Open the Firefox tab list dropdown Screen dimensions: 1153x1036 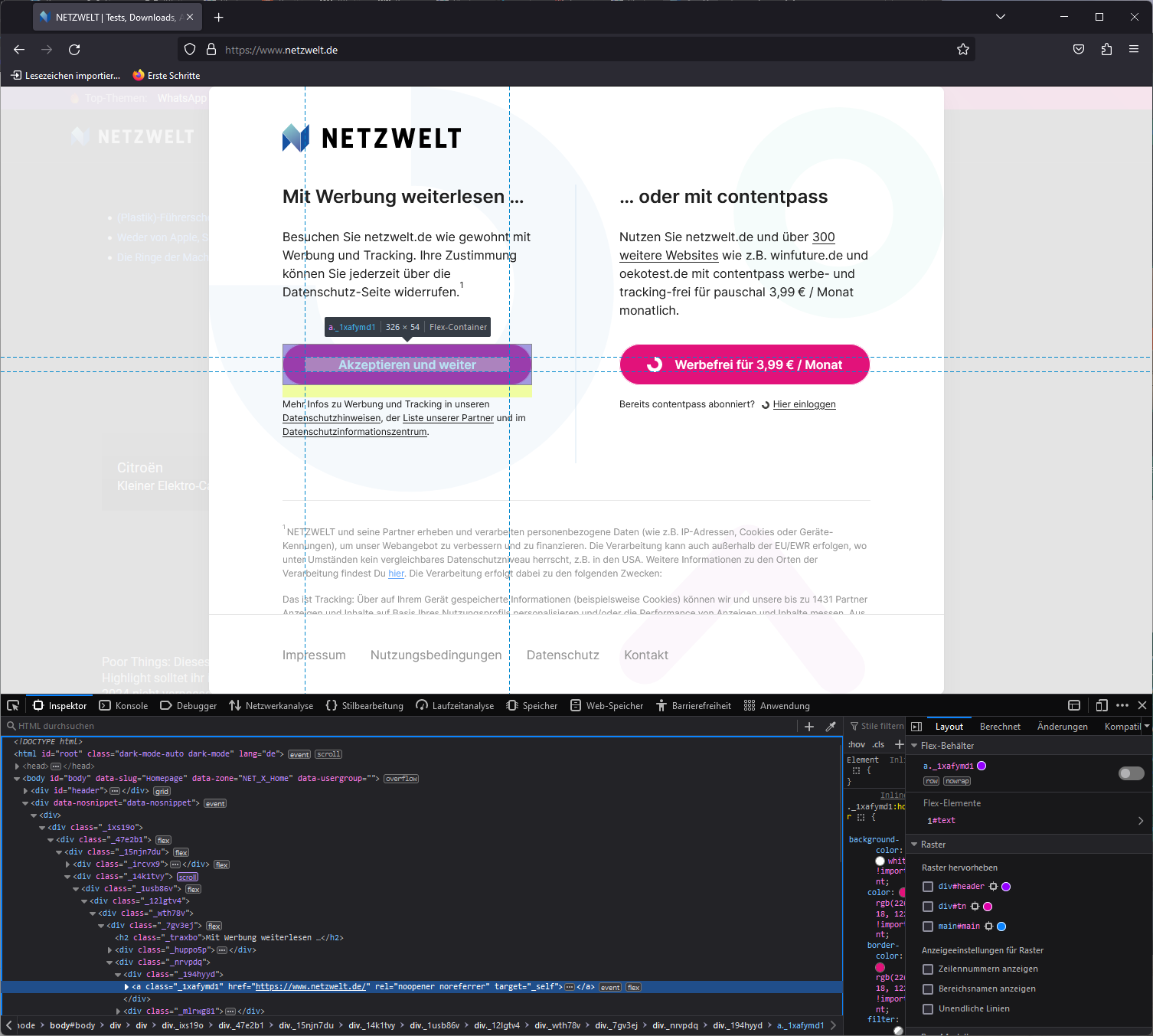[x=1000, y=16]
